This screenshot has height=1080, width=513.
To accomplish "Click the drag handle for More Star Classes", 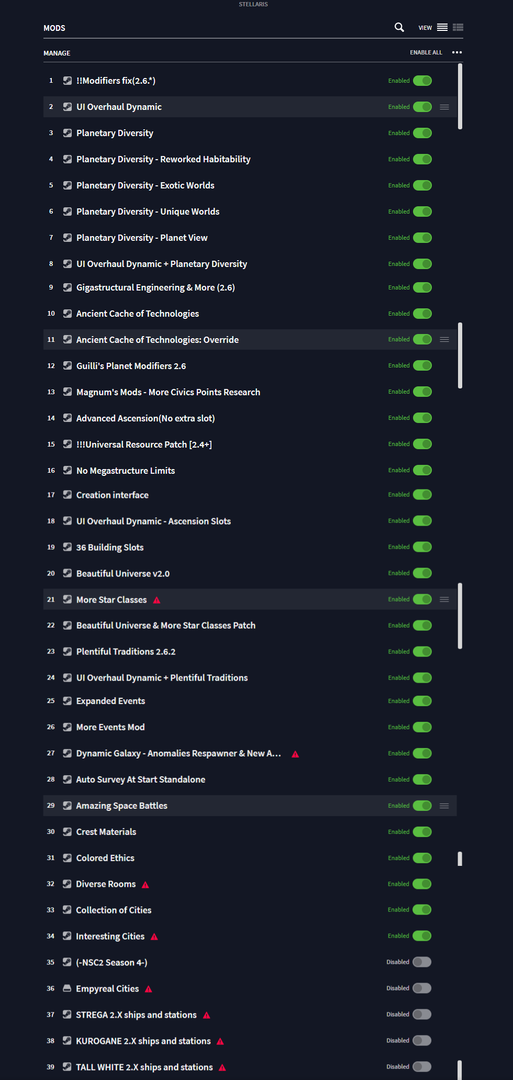I will pyautogui.click(x=444, y=599).
